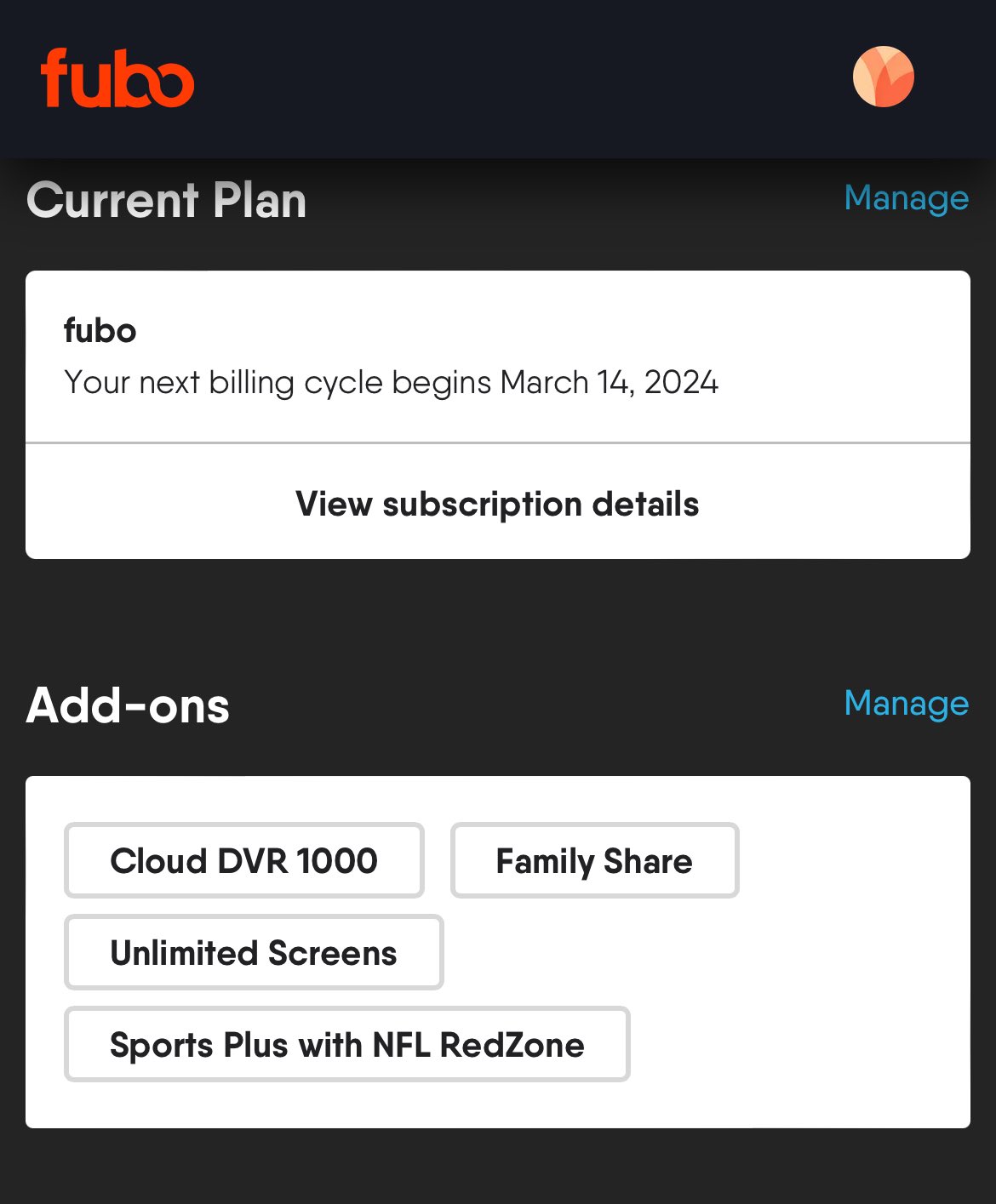996x1204 pixels.
Task: Click the orange fubo logo
Action: (x=117, y=77)
